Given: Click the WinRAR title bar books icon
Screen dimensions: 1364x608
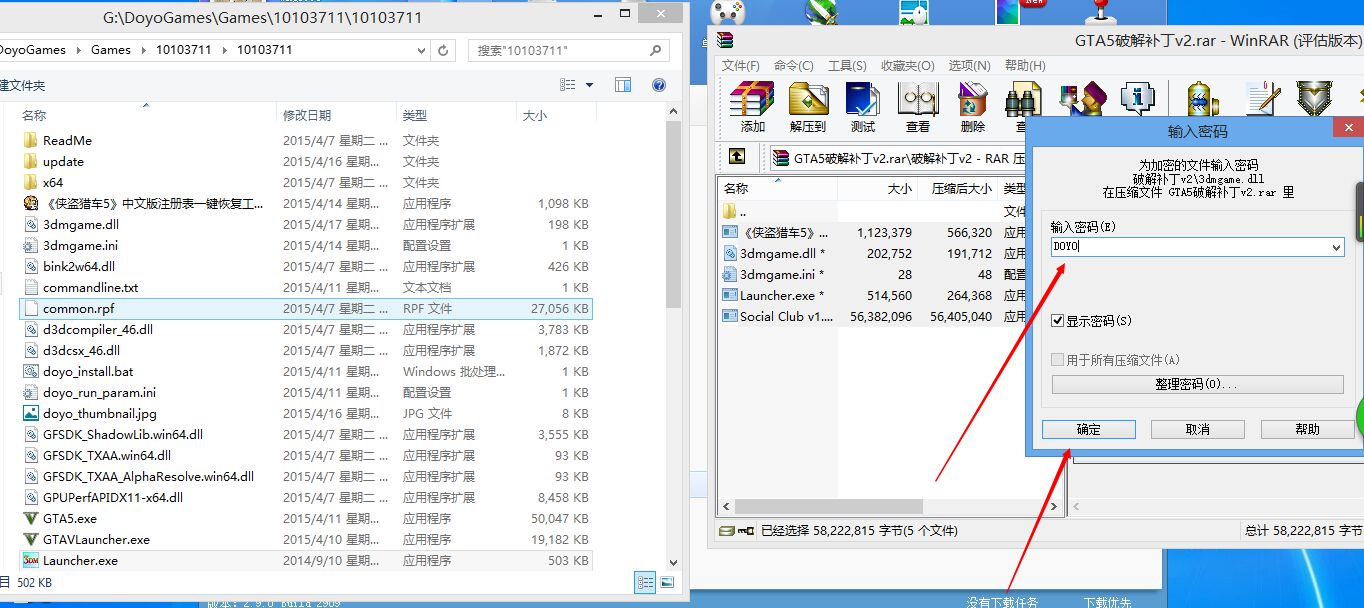Looking at the screenshot, I should (x=724, y=41).
